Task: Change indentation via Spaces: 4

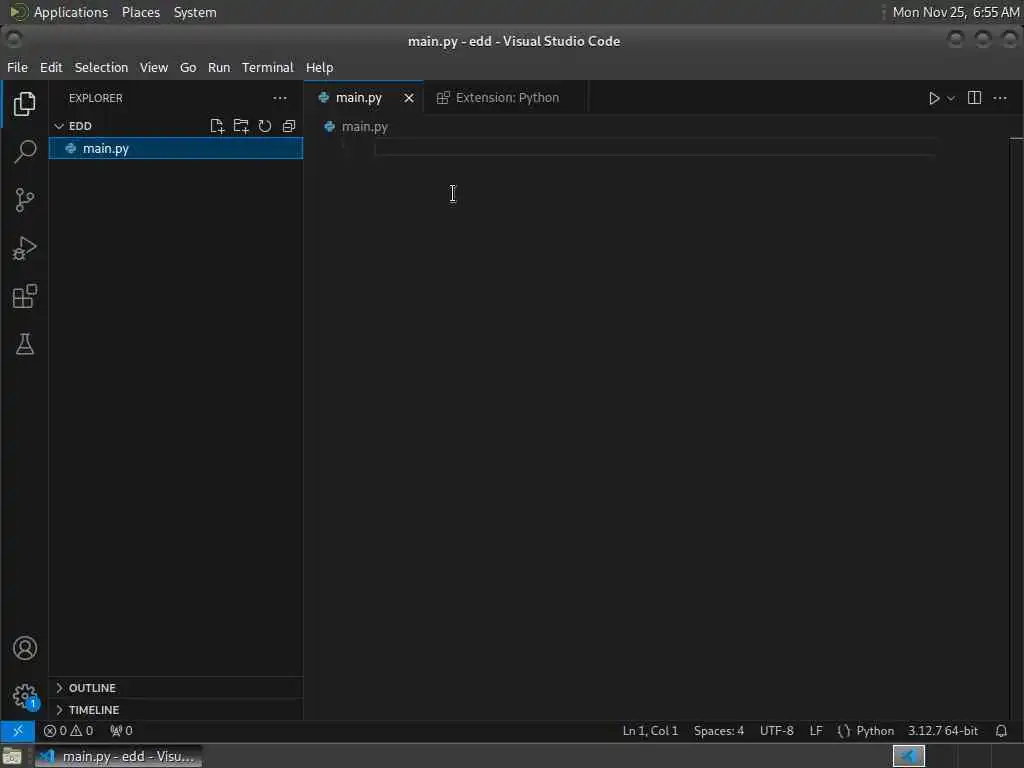Action: [x=719, y=731]
